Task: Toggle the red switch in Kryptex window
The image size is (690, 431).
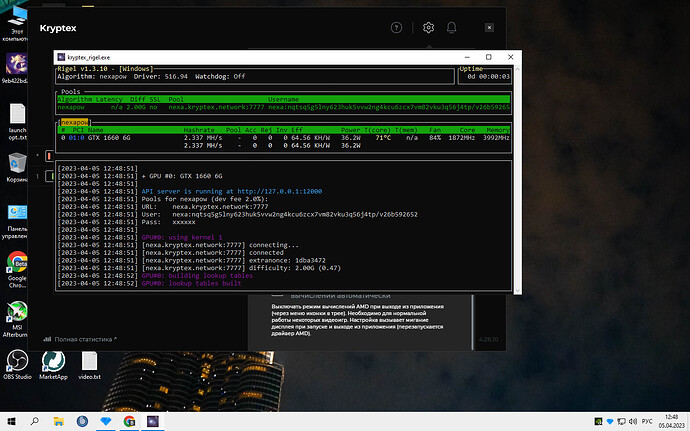Action: point(49,156)
